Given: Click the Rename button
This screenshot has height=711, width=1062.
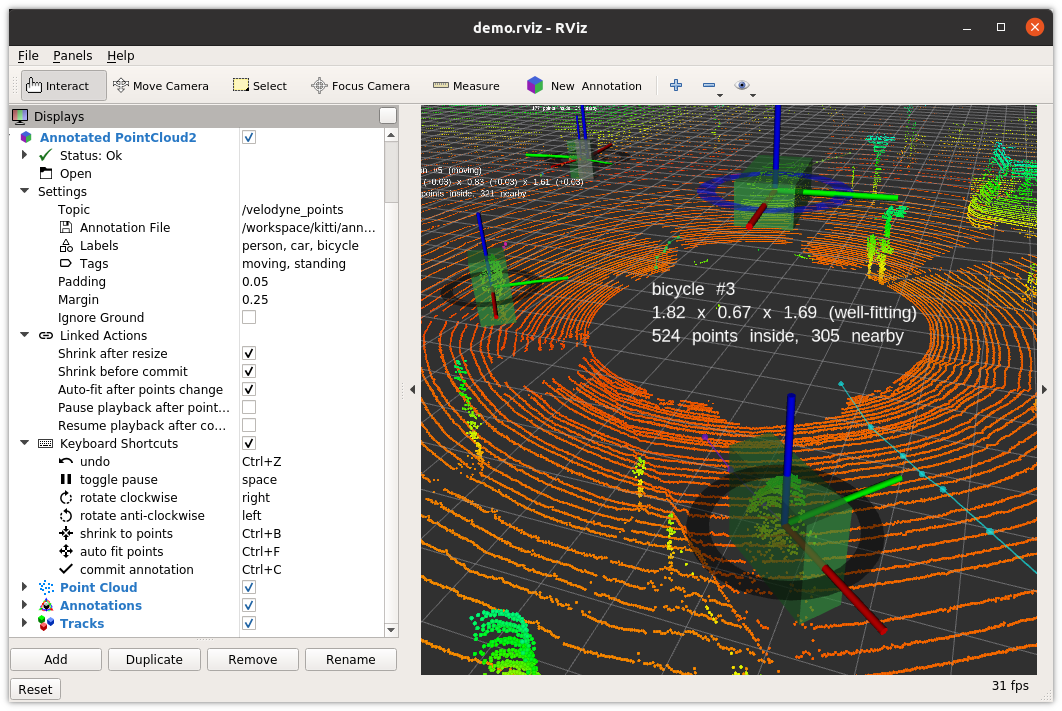Looking at the screenshot, I should pos(351,660).
